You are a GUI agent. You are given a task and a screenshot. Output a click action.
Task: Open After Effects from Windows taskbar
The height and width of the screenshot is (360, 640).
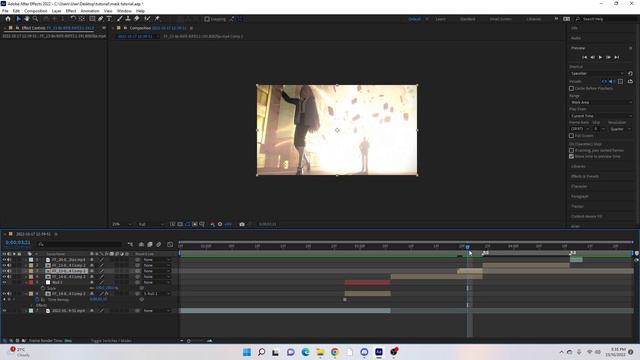[x=379, y=352]
